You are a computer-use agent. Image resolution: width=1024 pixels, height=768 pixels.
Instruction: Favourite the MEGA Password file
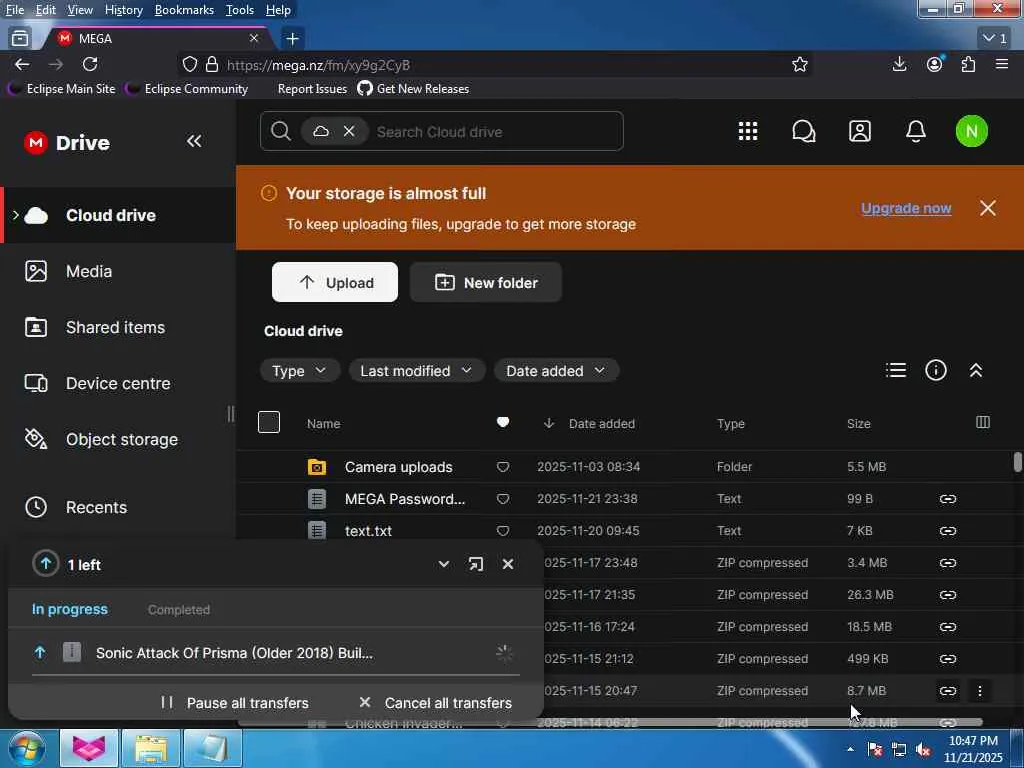coord(502,499)
